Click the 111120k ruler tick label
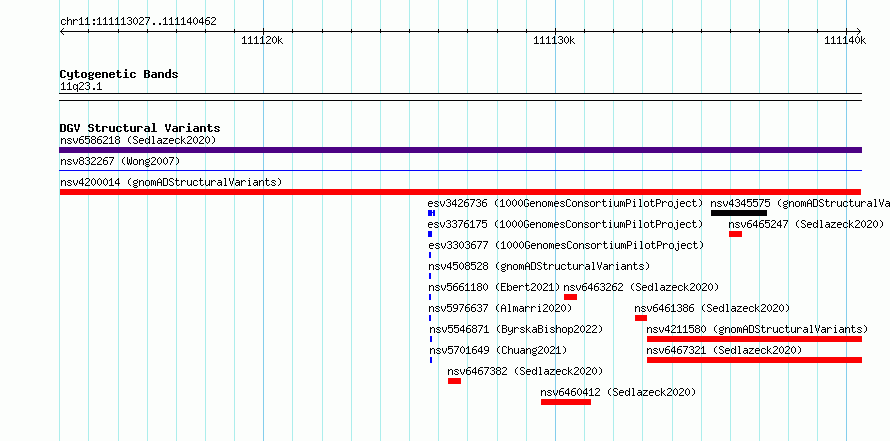890x441 pixels. tap(262, 40)
